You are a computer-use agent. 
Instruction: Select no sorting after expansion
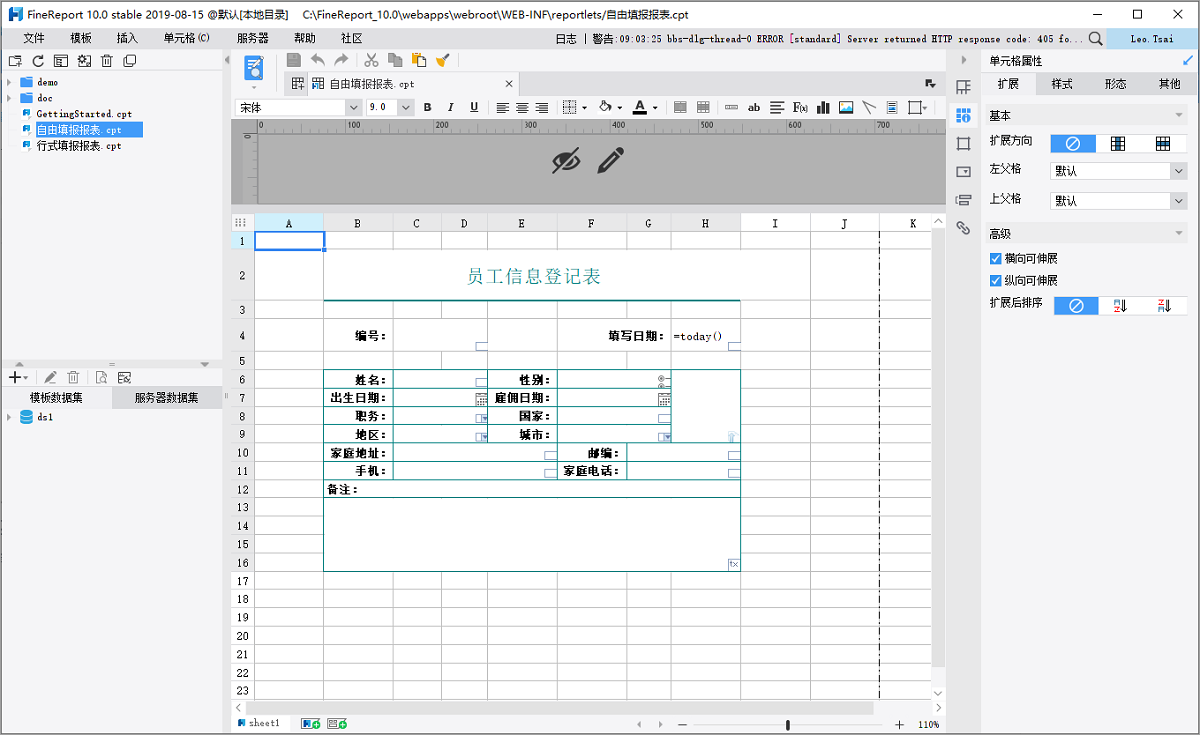(x=1076, y=306)
